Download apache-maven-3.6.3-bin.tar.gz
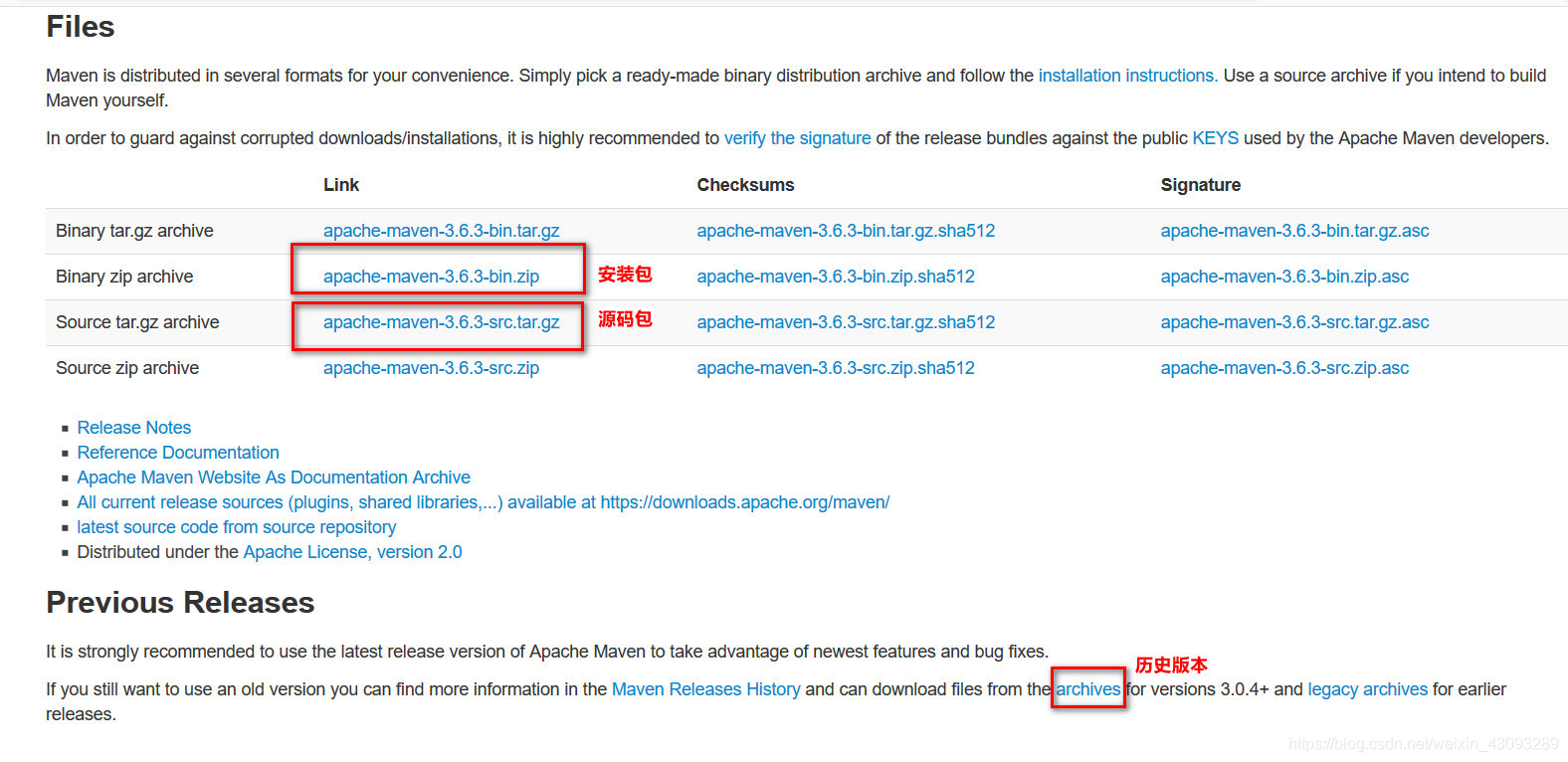 pyautogui.click(x=441, y=231)
